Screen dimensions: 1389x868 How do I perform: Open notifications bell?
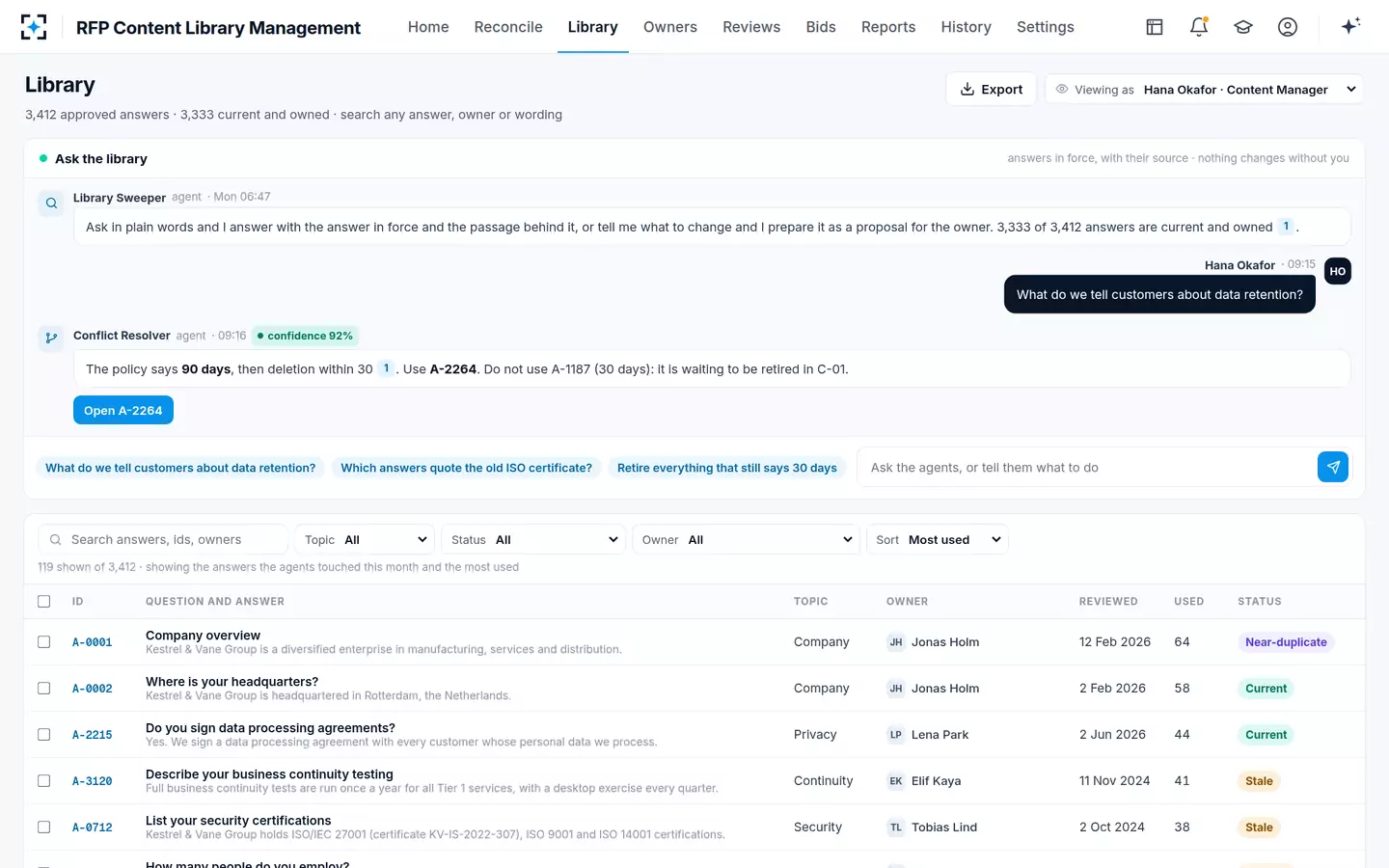1199,27
